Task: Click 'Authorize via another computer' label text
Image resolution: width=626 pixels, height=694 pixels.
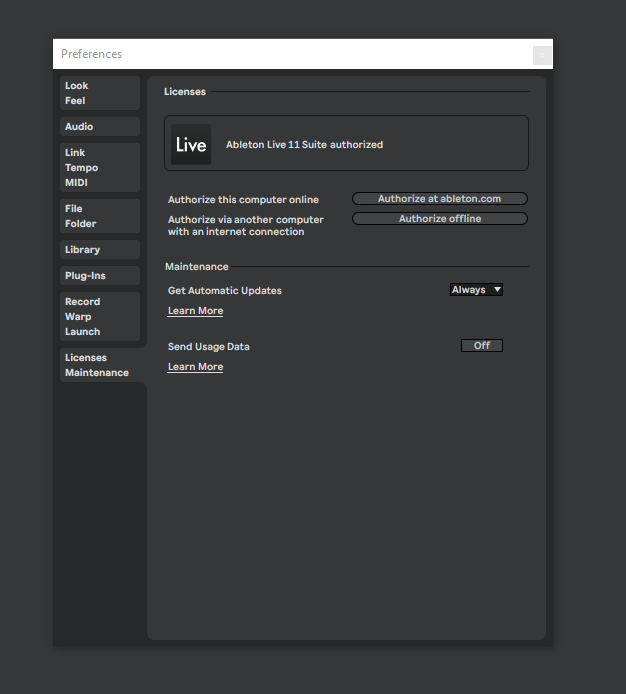Action: point(246,226)
